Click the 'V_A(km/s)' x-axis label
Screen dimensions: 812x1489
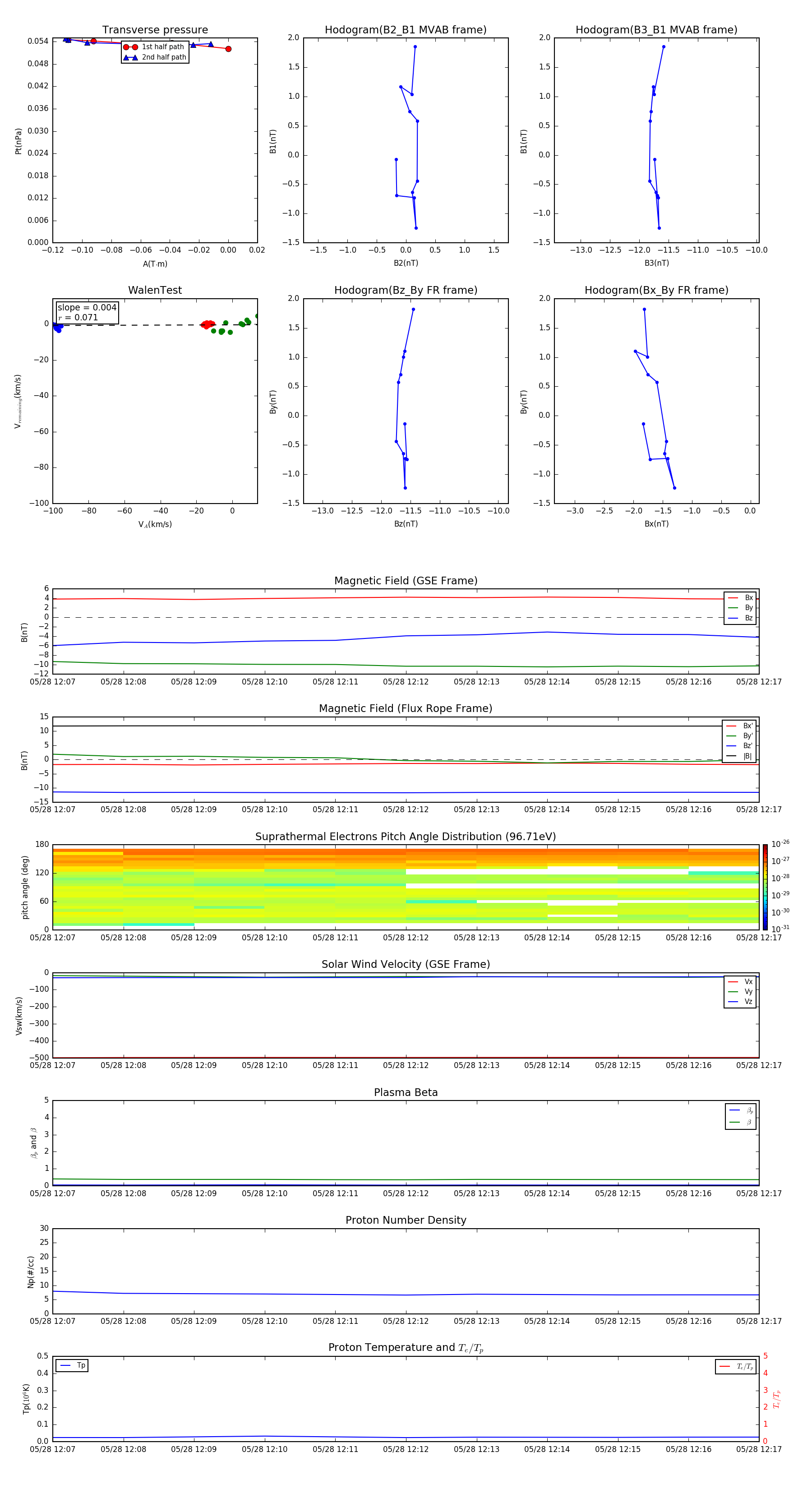point(155,524)
